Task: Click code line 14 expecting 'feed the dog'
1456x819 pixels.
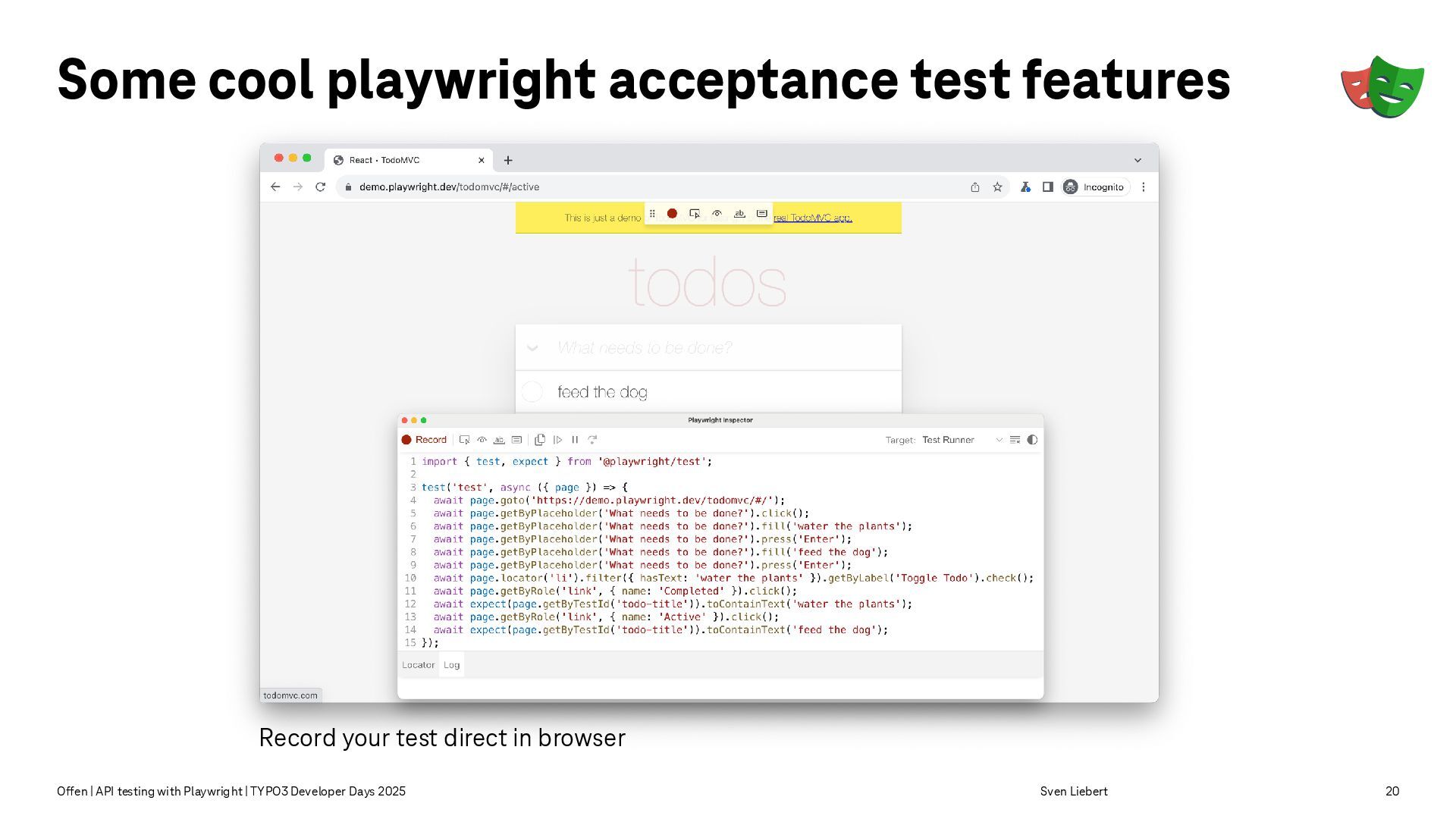Action: pos(661,630)
